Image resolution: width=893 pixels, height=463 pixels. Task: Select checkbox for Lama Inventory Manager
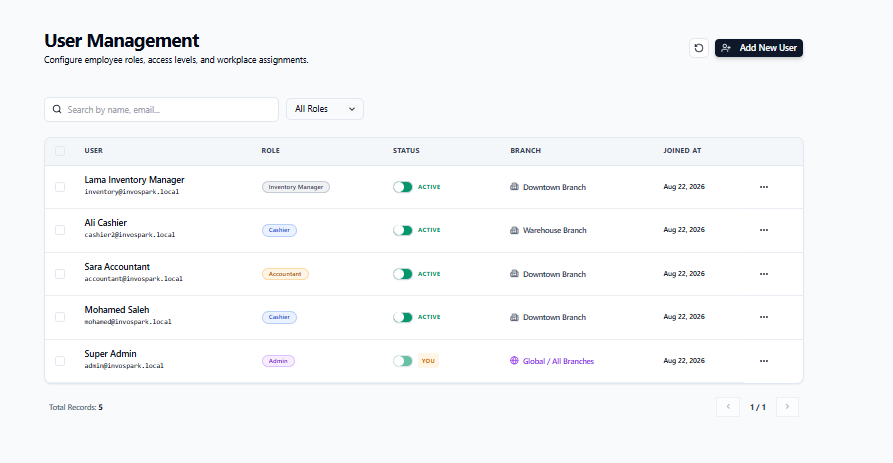point(60,187)
